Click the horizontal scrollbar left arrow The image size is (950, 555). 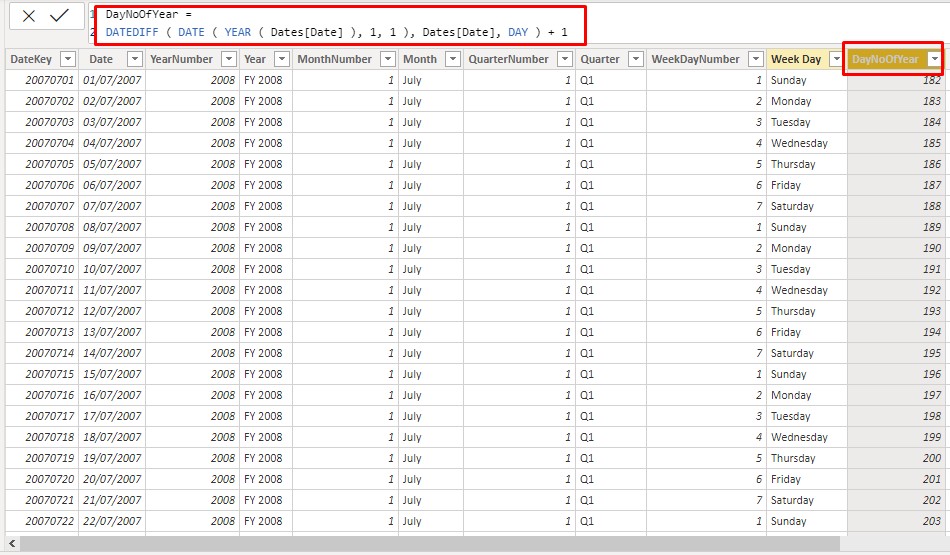coord(12,543)
